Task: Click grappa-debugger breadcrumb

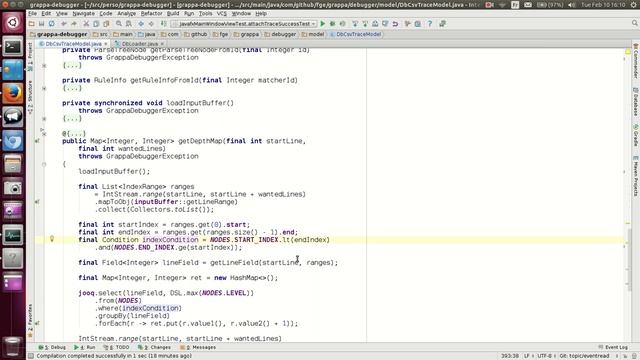Action: click(58, 34)
